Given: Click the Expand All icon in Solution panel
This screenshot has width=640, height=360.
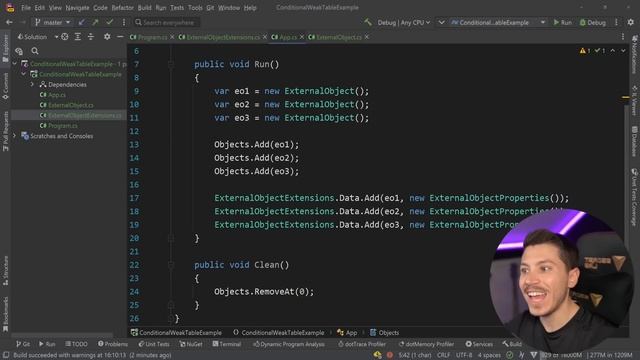Looking at the screenshot, I should pos(78,37).
